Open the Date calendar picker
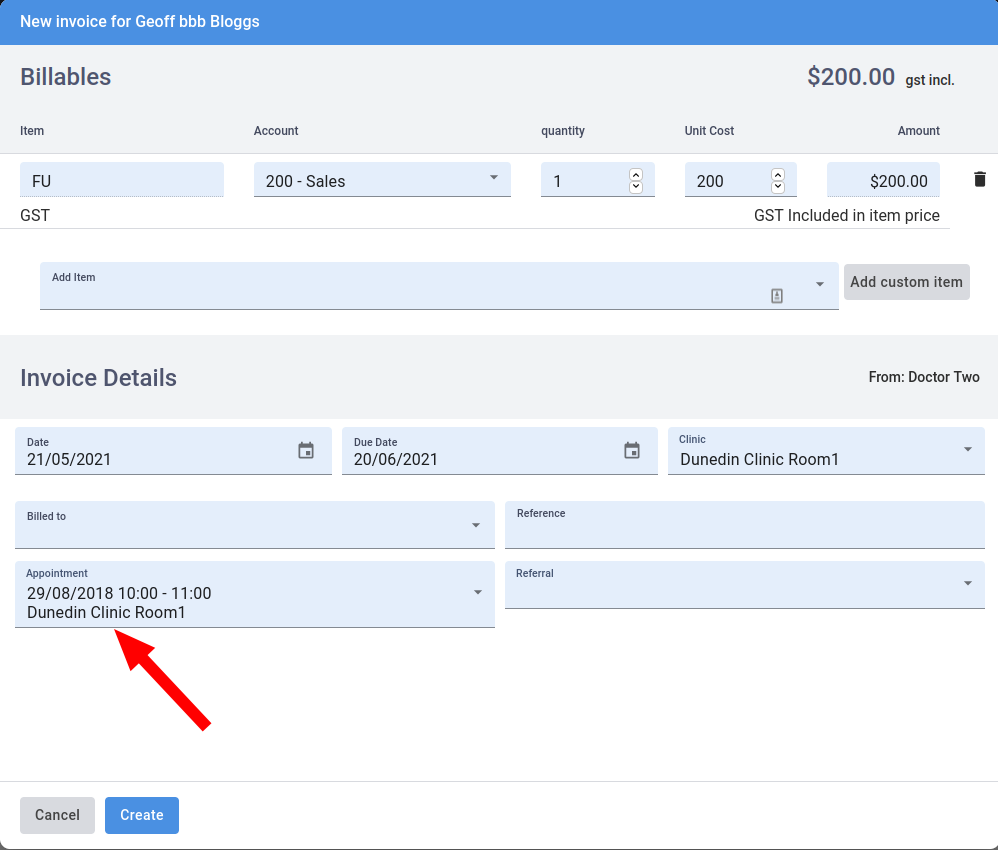The height and width of the screenshot is (850, 998). pyautogui.click(x=305, y=451)
